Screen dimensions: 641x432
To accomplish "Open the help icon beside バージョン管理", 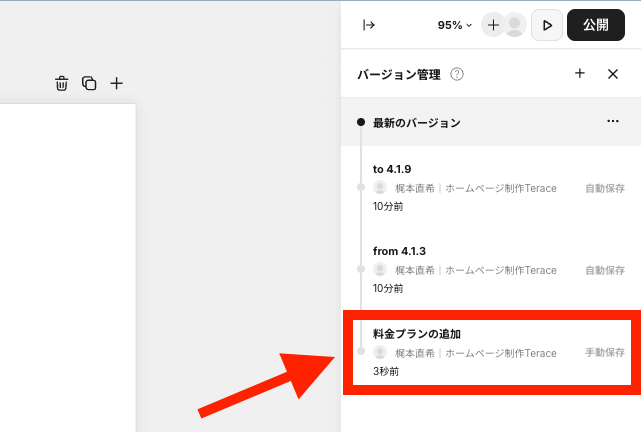I will click(457, 74).
